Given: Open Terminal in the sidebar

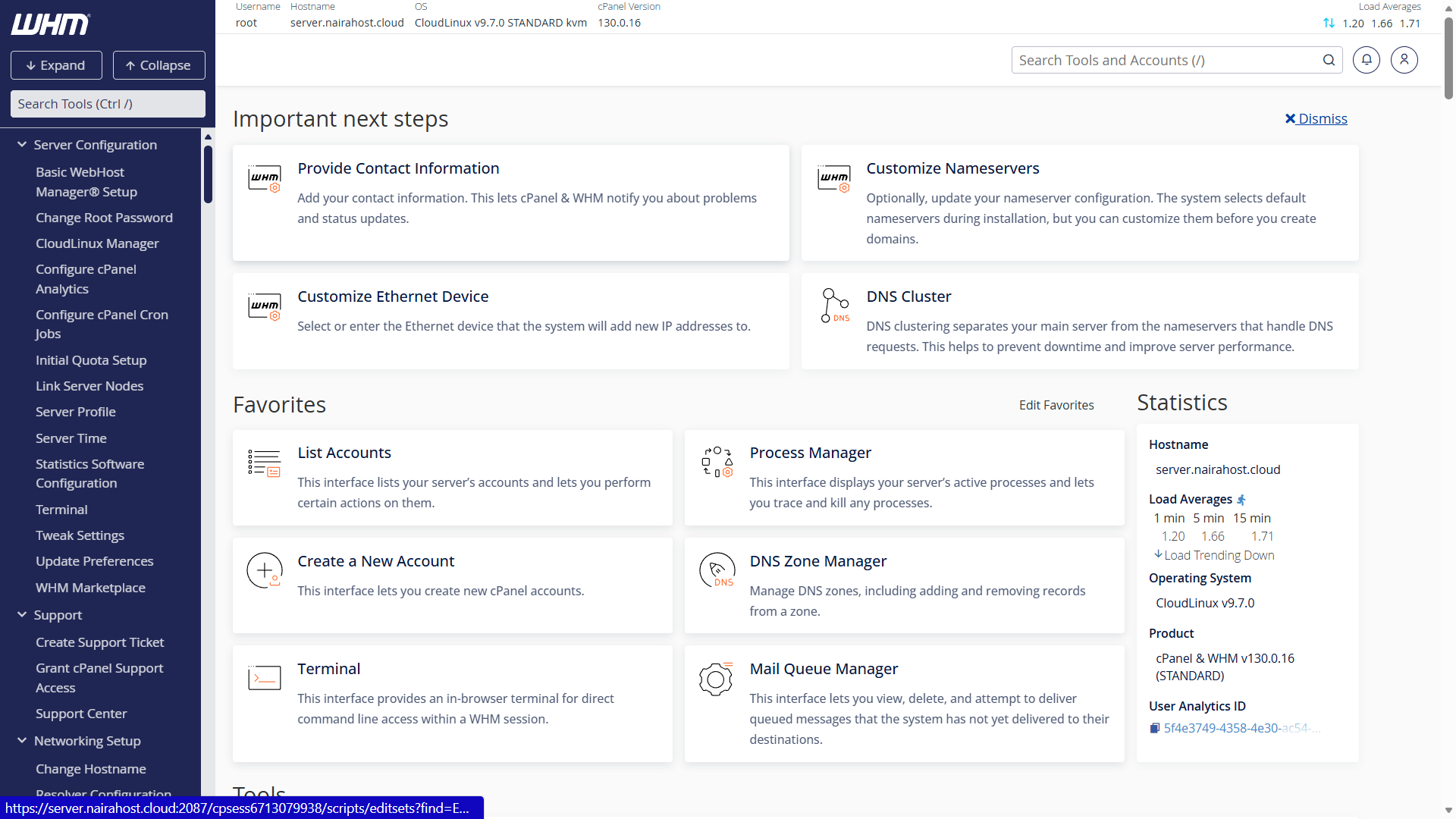Looking at the screenshot, I should click(x=61, y=510).
